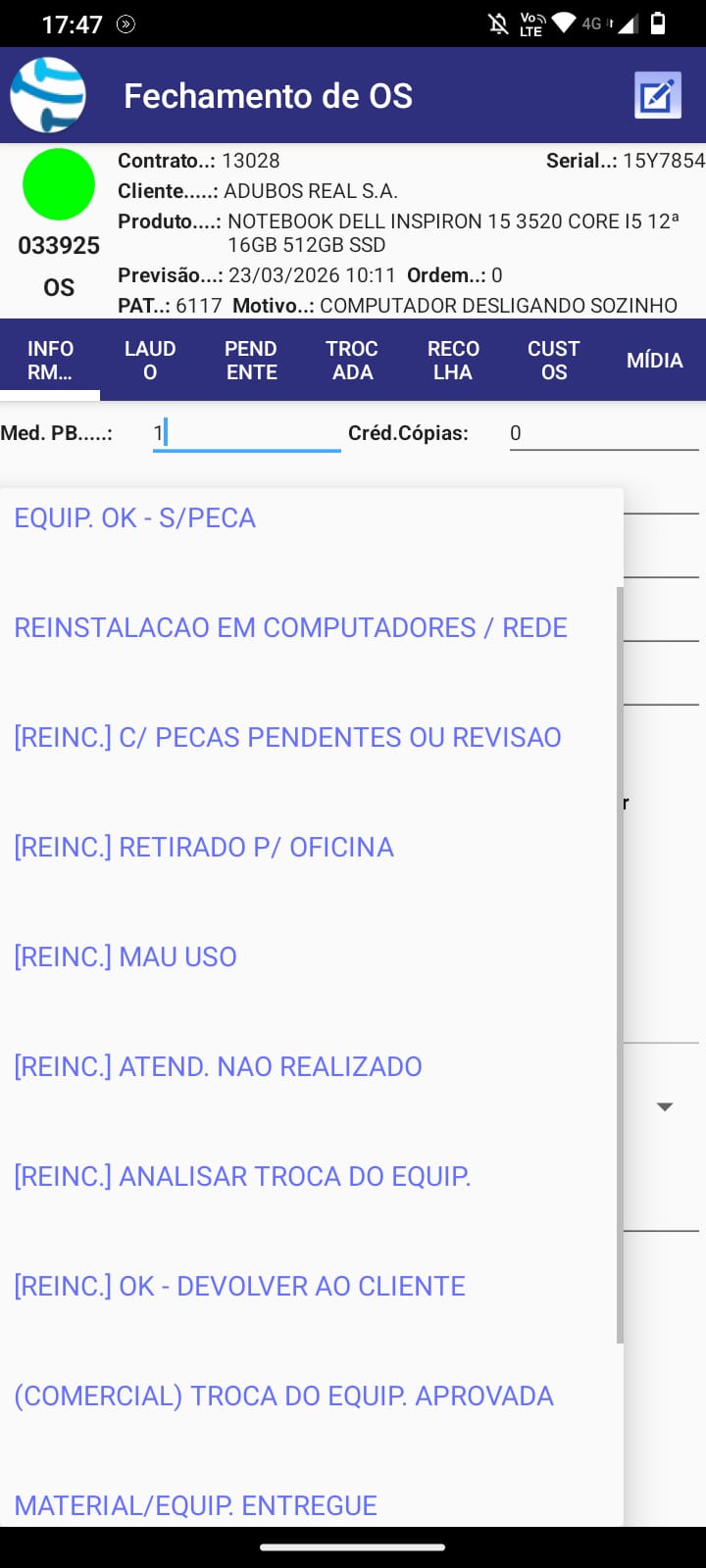Screen dimensions: 706x1568
Task: Tap the Créd.Cópias input field
Action: (603, 432)
